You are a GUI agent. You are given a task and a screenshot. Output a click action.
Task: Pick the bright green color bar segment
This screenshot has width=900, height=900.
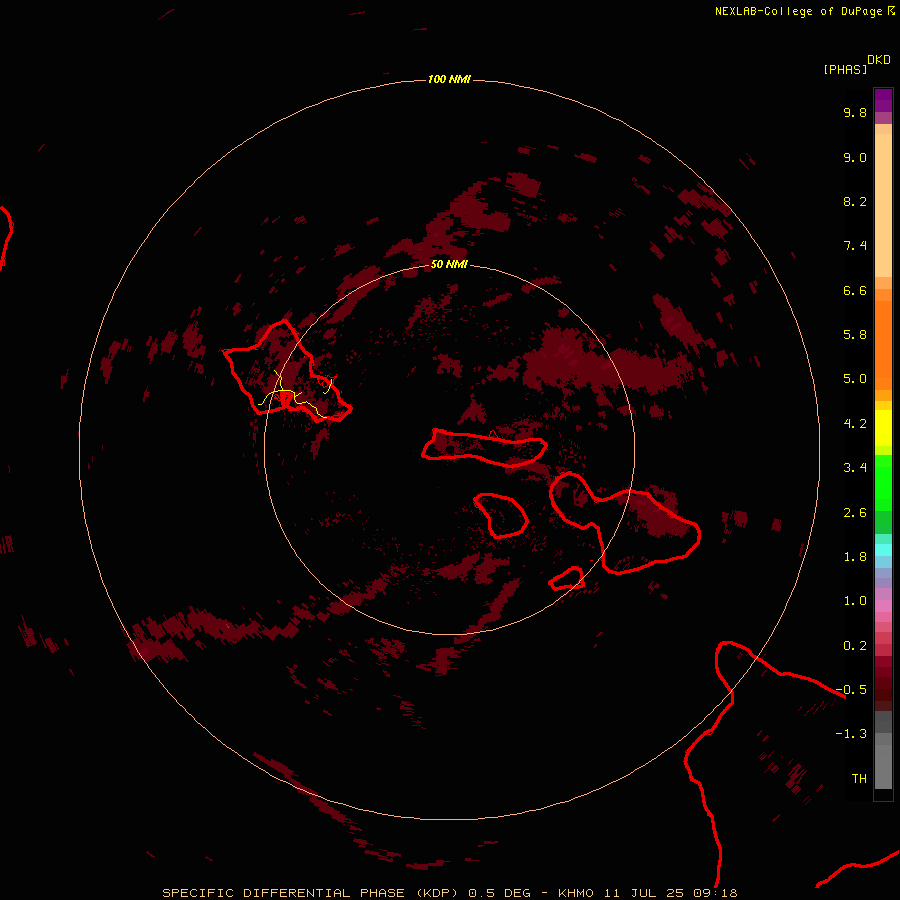pyautogui.click(x=883, y=482)
